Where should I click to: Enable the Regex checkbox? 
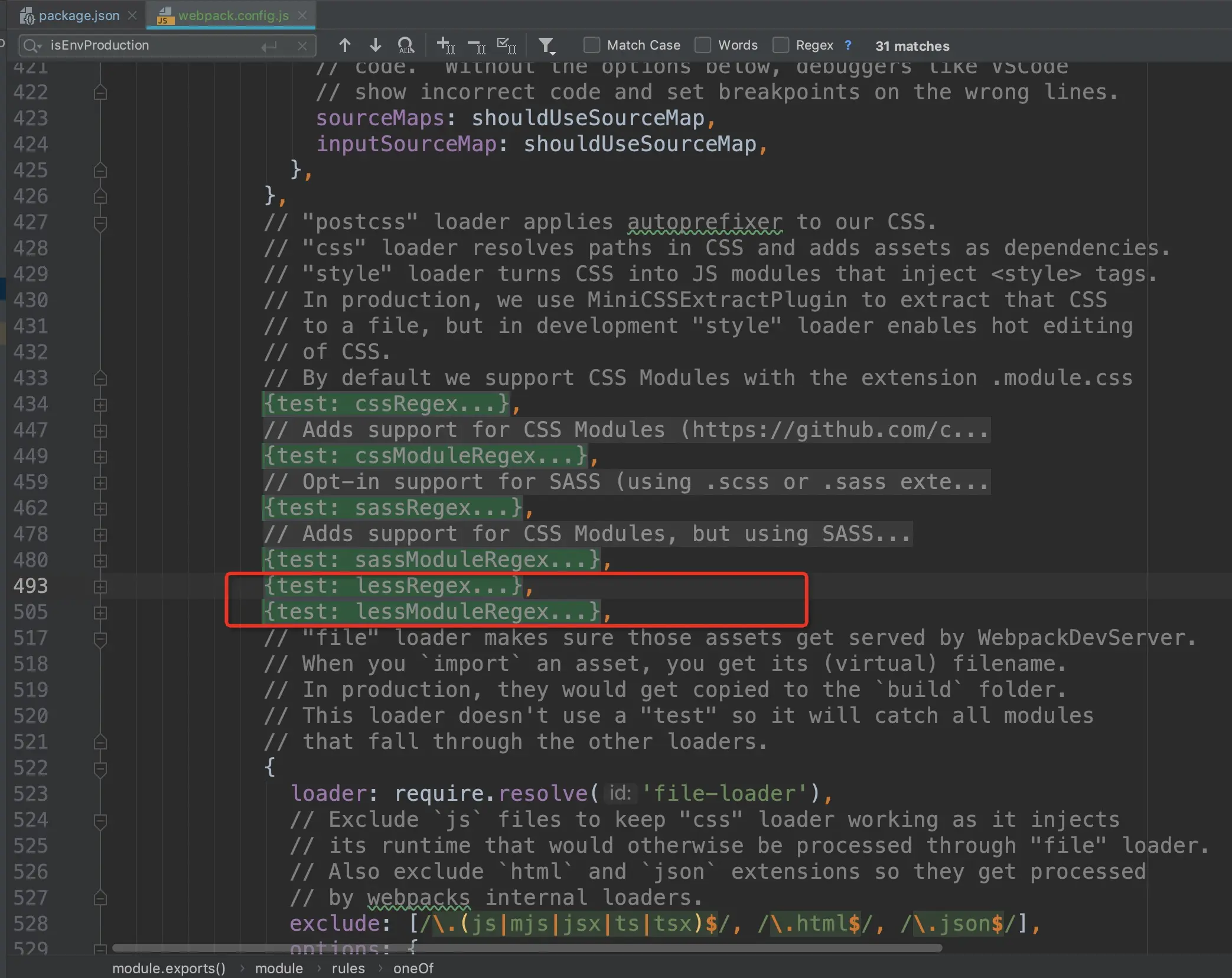pyautogui.click(x=780, y=45)
